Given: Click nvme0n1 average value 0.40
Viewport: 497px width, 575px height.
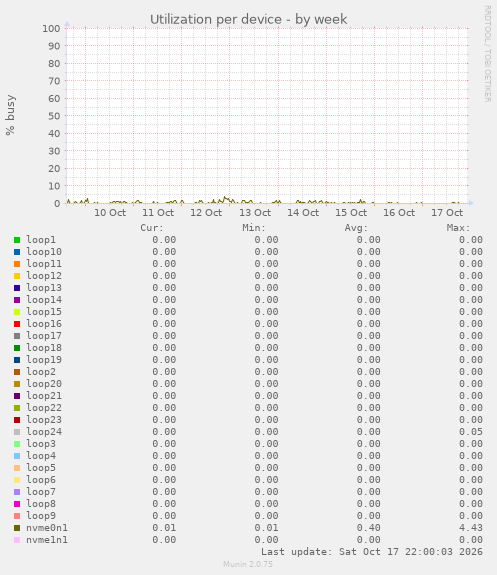Looking at the screenshot, I should point(368,528).
